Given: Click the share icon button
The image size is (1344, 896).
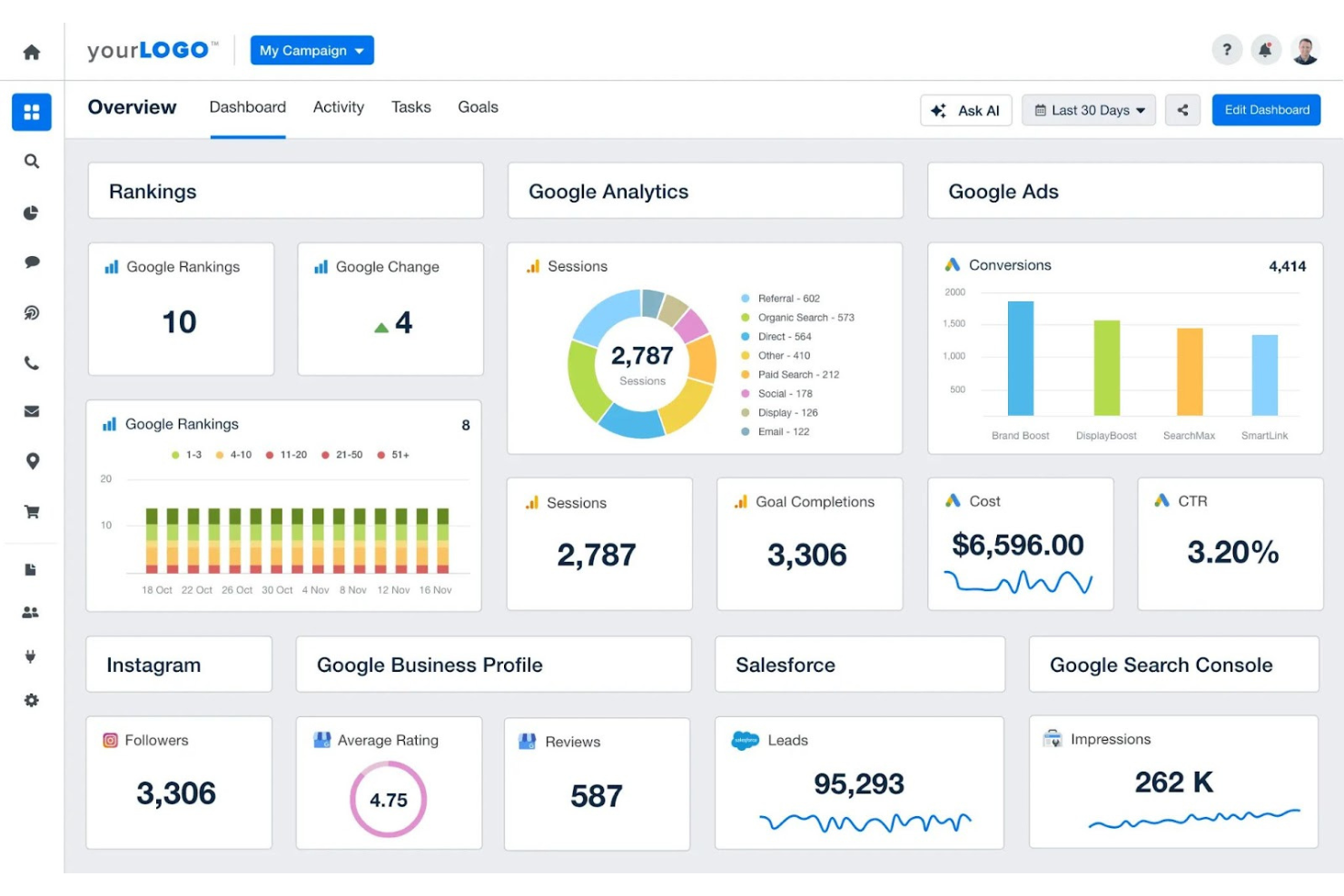Looking at the screenshot, I should tap(1182, 110).
